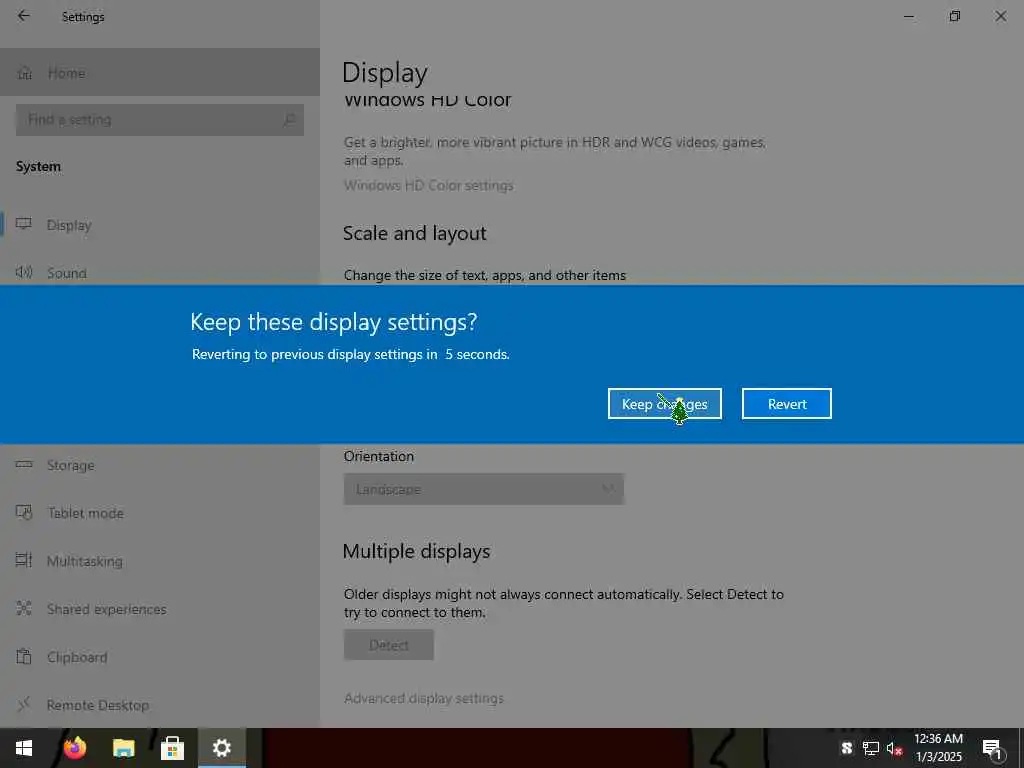Open Shared experiences settings
This screenshot has height=768, width=1024.
160,609
